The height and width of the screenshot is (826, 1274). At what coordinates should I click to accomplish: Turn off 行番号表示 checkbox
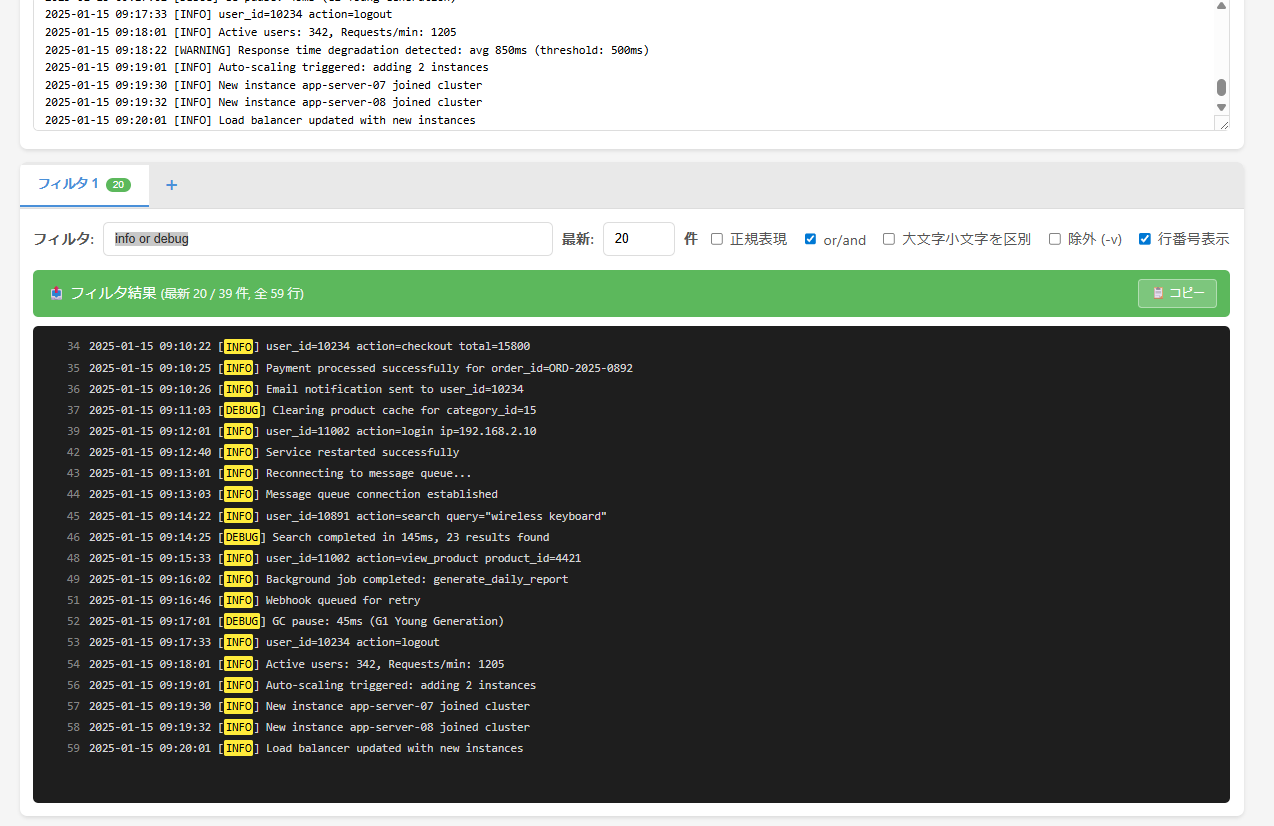point(1145,239)
